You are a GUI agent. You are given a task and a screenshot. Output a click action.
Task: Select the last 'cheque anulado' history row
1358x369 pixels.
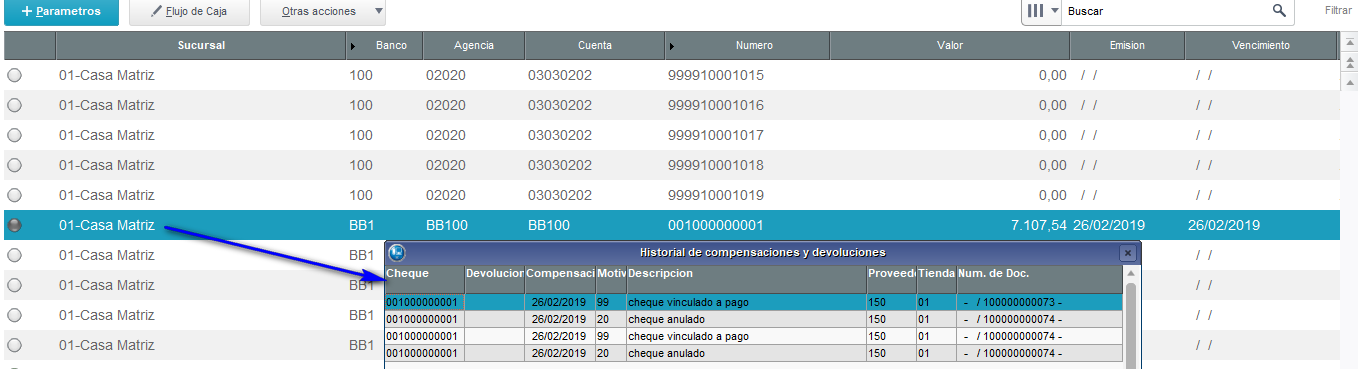(753, 353)
